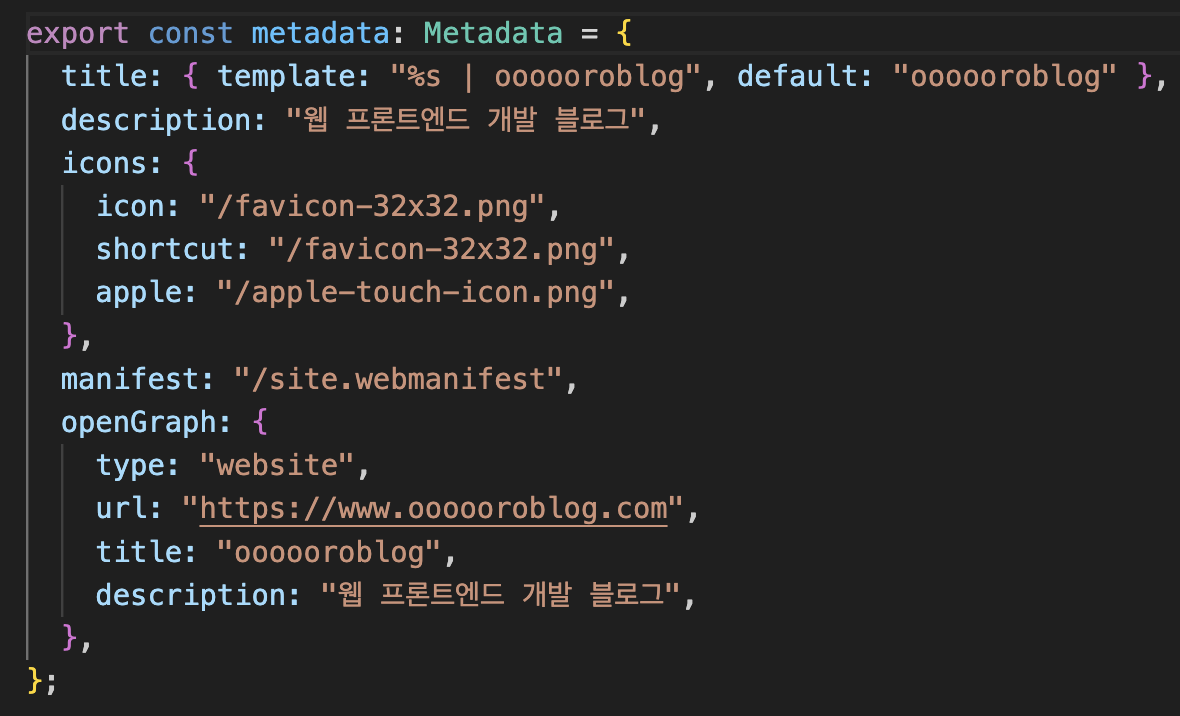
Task: Click the openGraph opening brace
Action: pos(260,422)
